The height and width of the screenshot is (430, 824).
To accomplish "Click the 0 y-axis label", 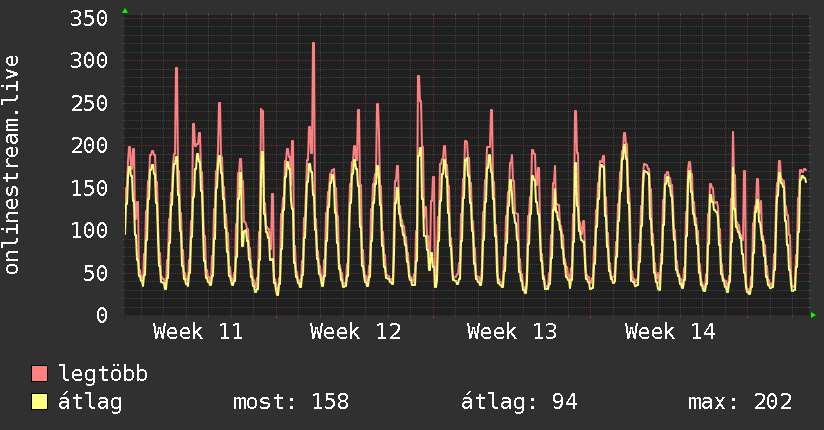I will (x=102, y=315).
